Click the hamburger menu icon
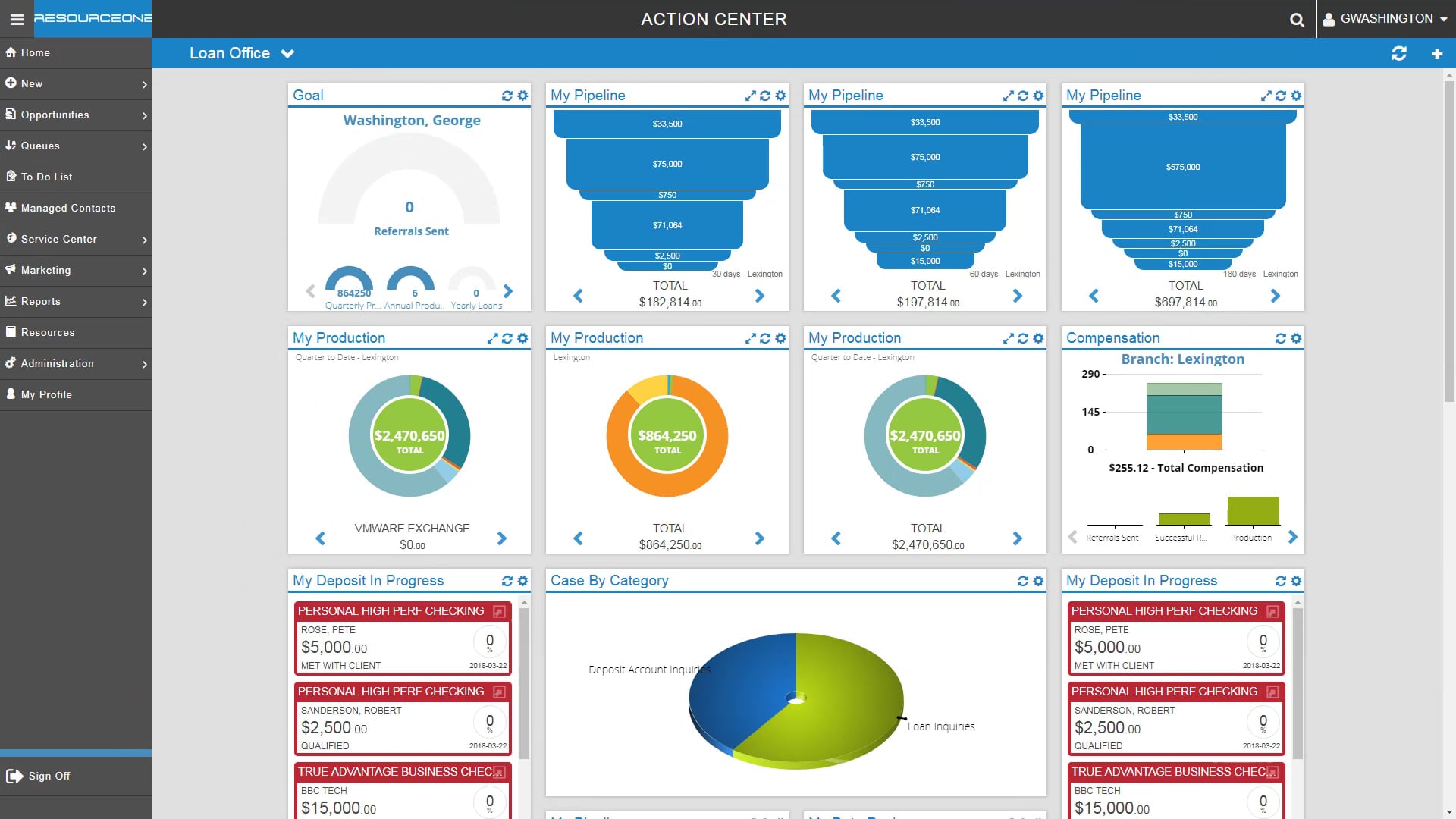 17,19
